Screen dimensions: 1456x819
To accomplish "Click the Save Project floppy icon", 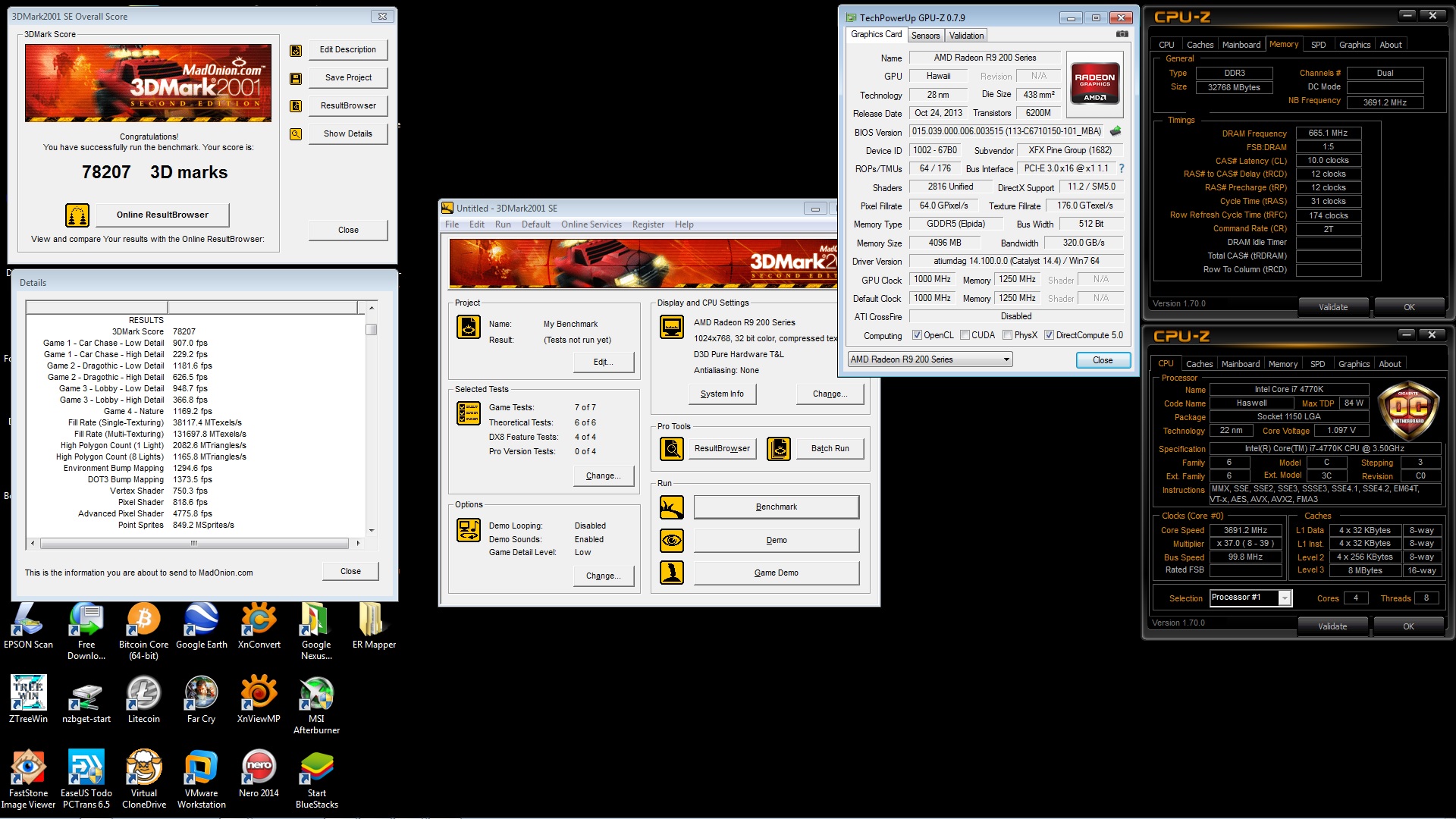I will click(296, 78).
